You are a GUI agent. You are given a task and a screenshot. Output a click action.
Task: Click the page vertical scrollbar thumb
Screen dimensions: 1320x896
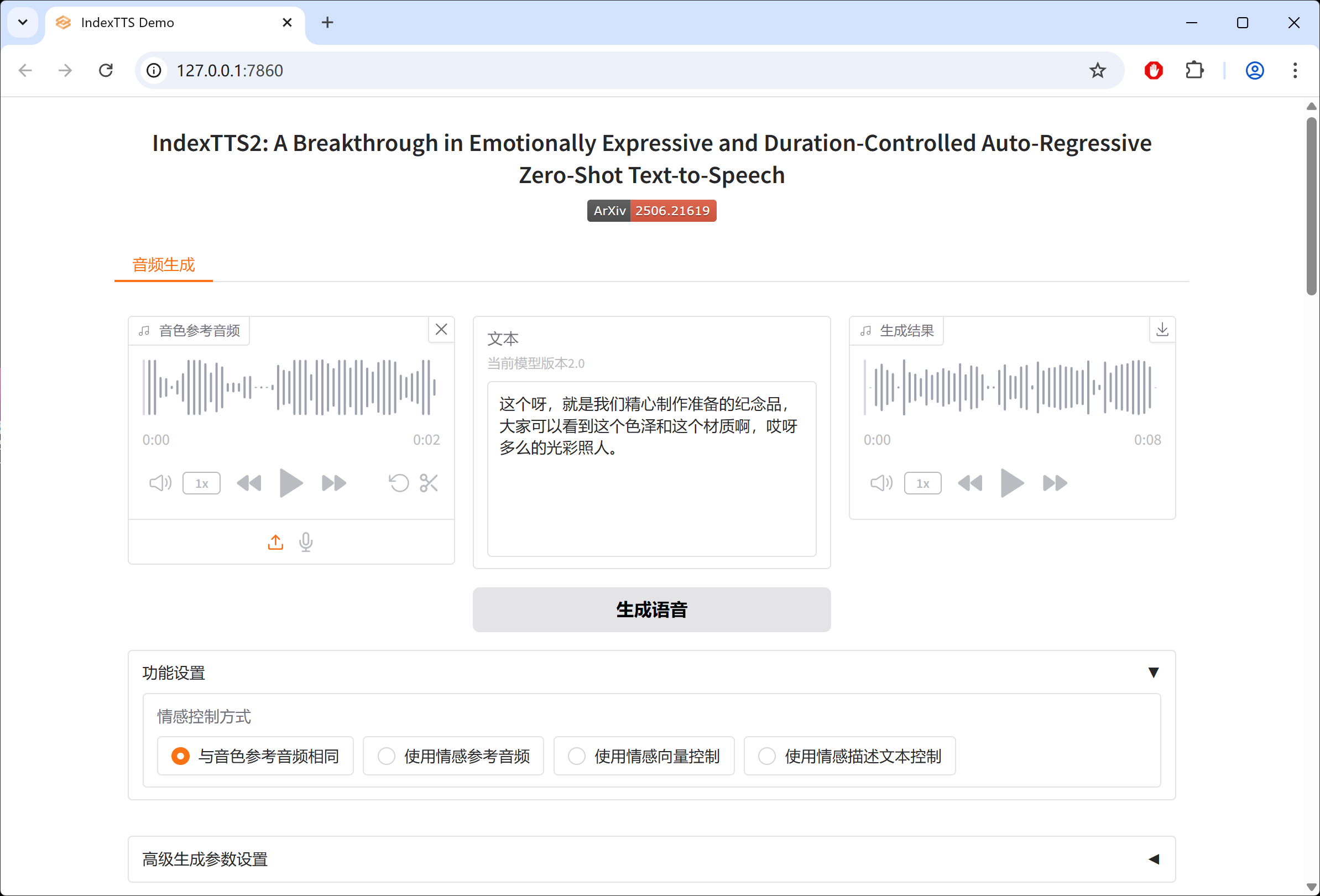click(x=1312, y=206)
